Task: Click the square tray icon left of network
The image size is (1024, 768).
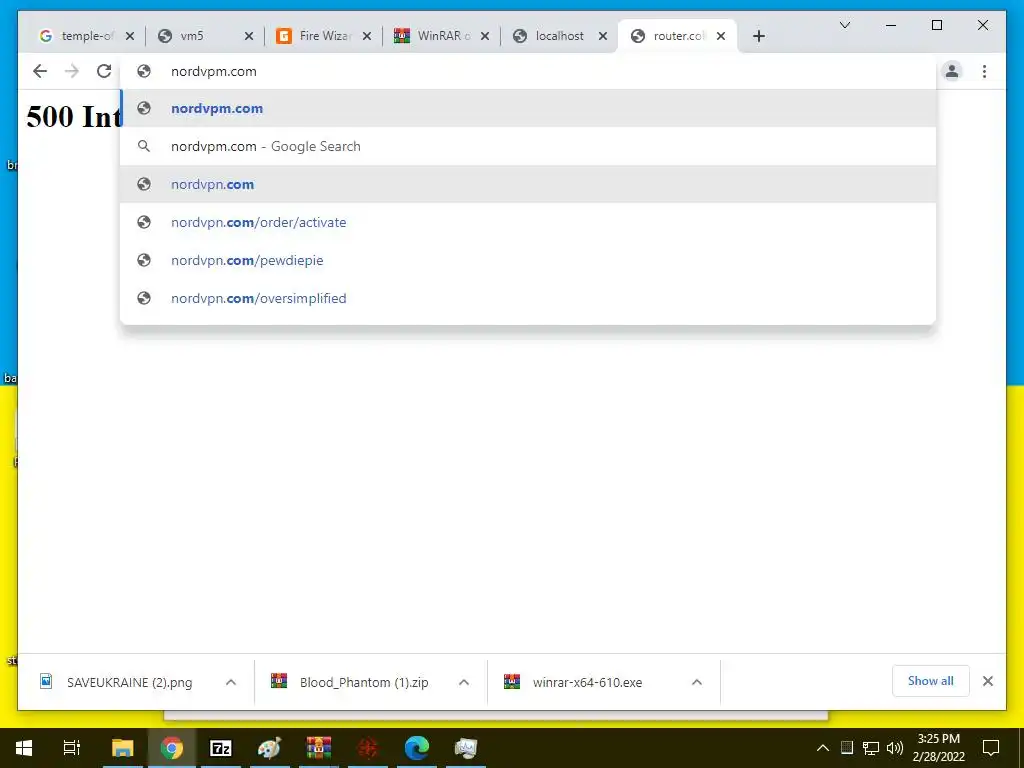Action: (x=846, y=748)
